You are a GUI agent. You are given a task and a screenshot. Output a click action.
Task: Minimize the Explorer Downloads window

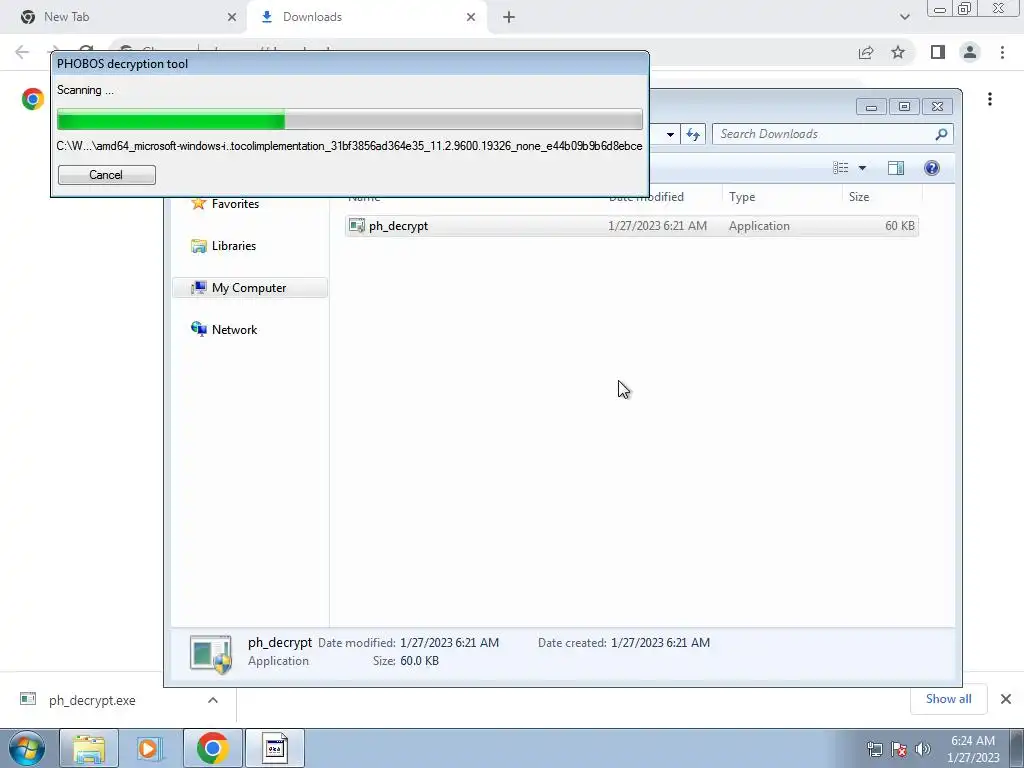point(871,107)
